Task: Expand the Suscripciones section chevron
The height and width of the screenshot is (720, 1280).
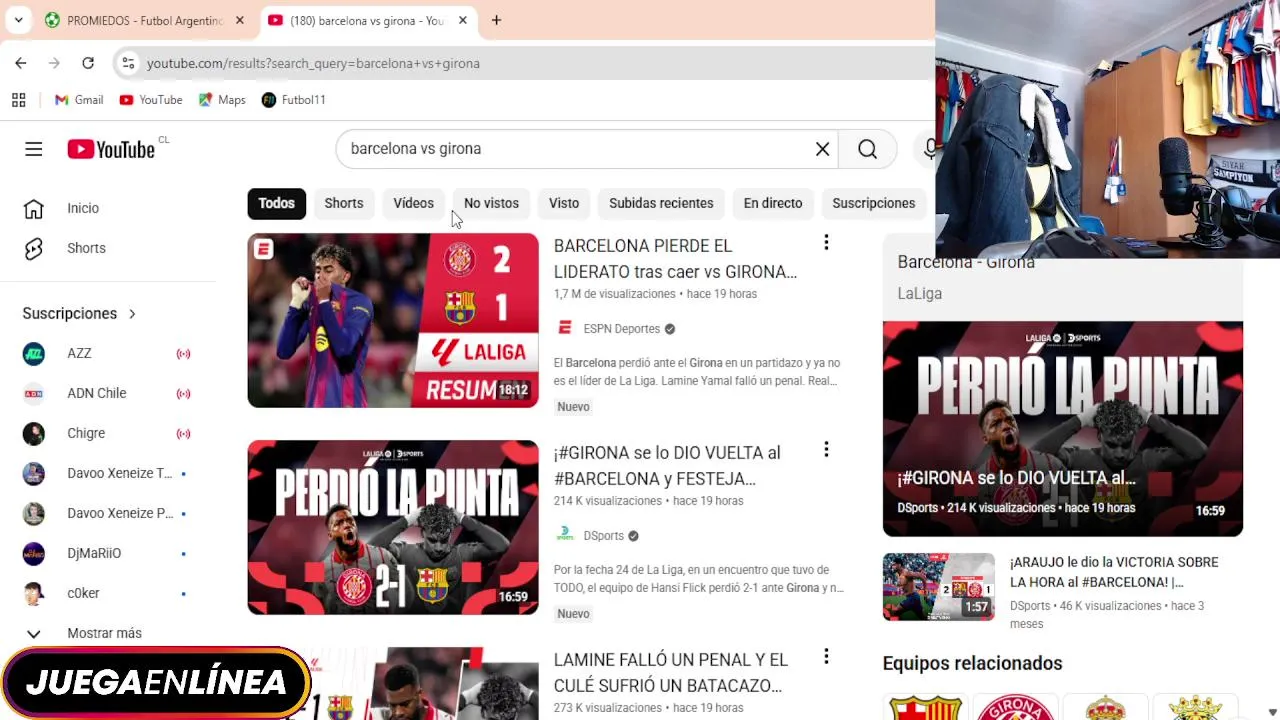Action: coord(132,314)
